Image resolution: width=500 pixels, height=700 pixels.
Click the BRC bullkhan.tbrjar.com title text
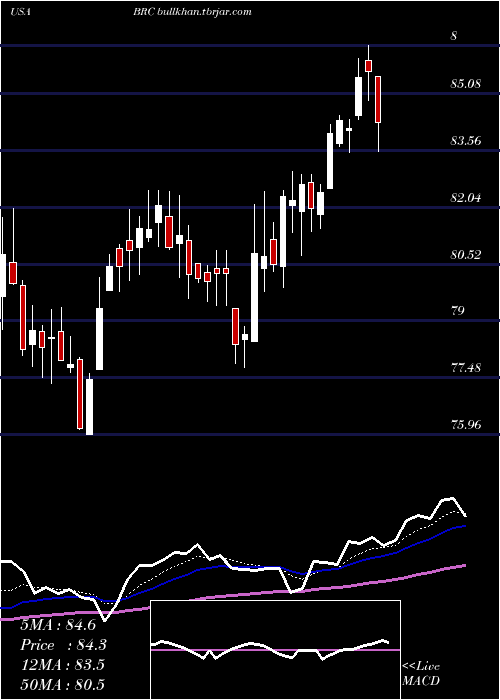tap(192, 12)
